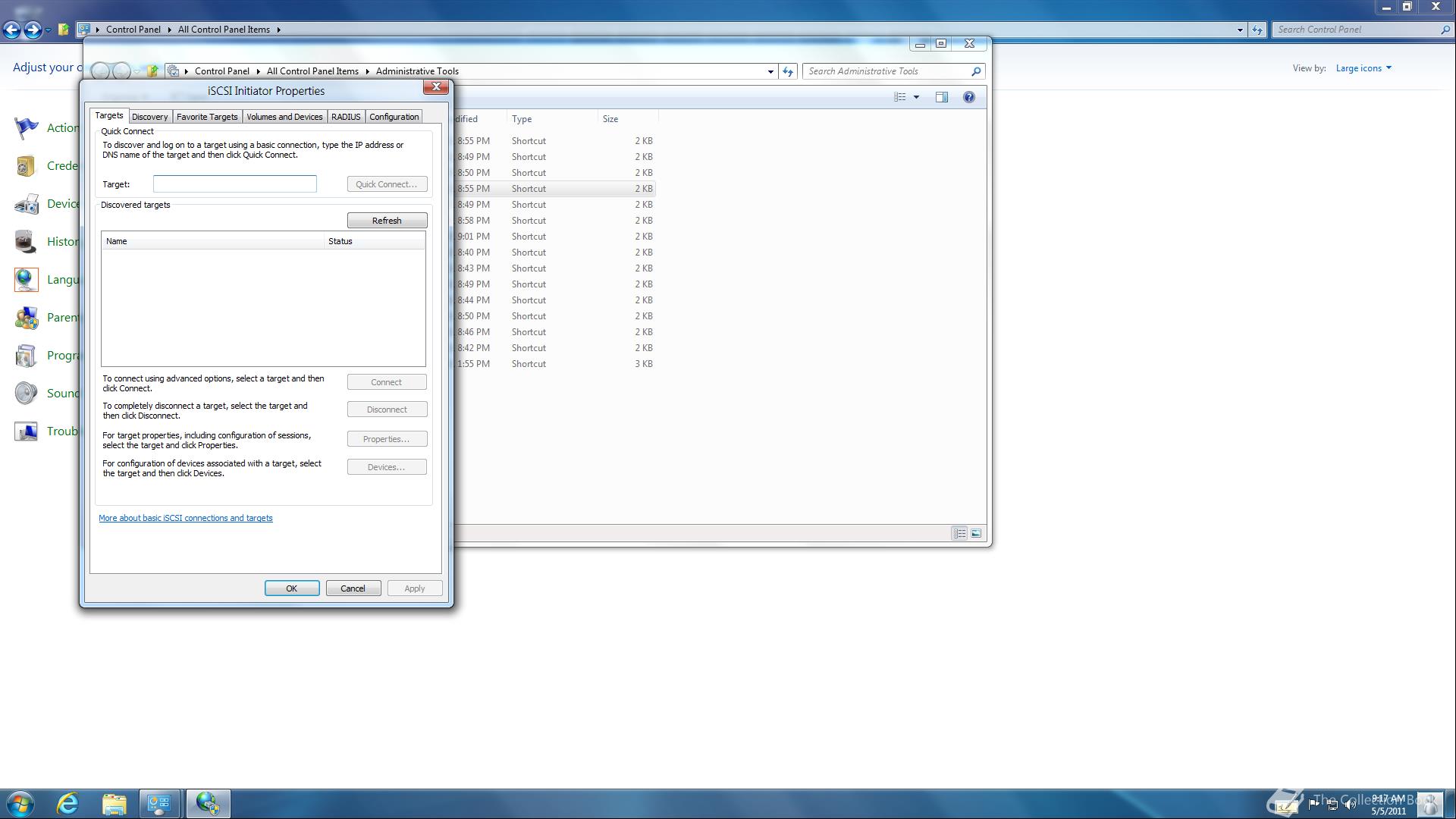
Task: Open Help in Administrative Tools
Action: (968, 97)
